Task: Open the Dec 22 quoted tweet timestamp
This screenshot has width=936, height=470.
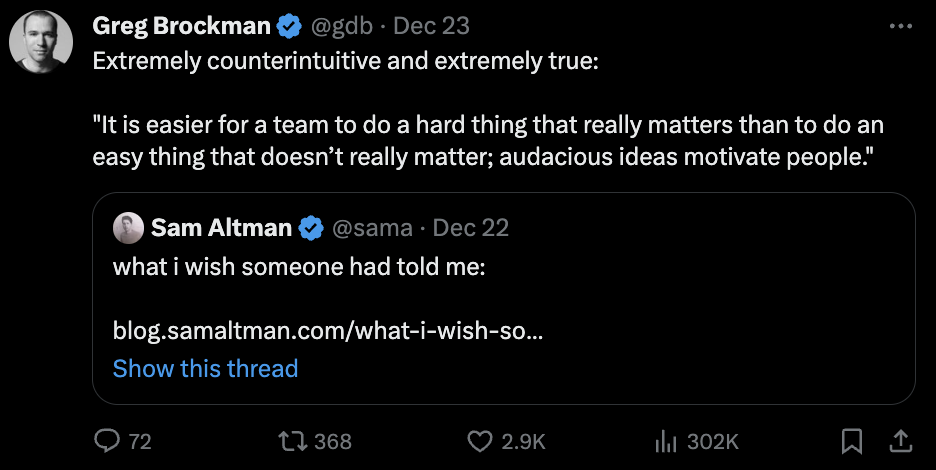Action: pos(471,228)
